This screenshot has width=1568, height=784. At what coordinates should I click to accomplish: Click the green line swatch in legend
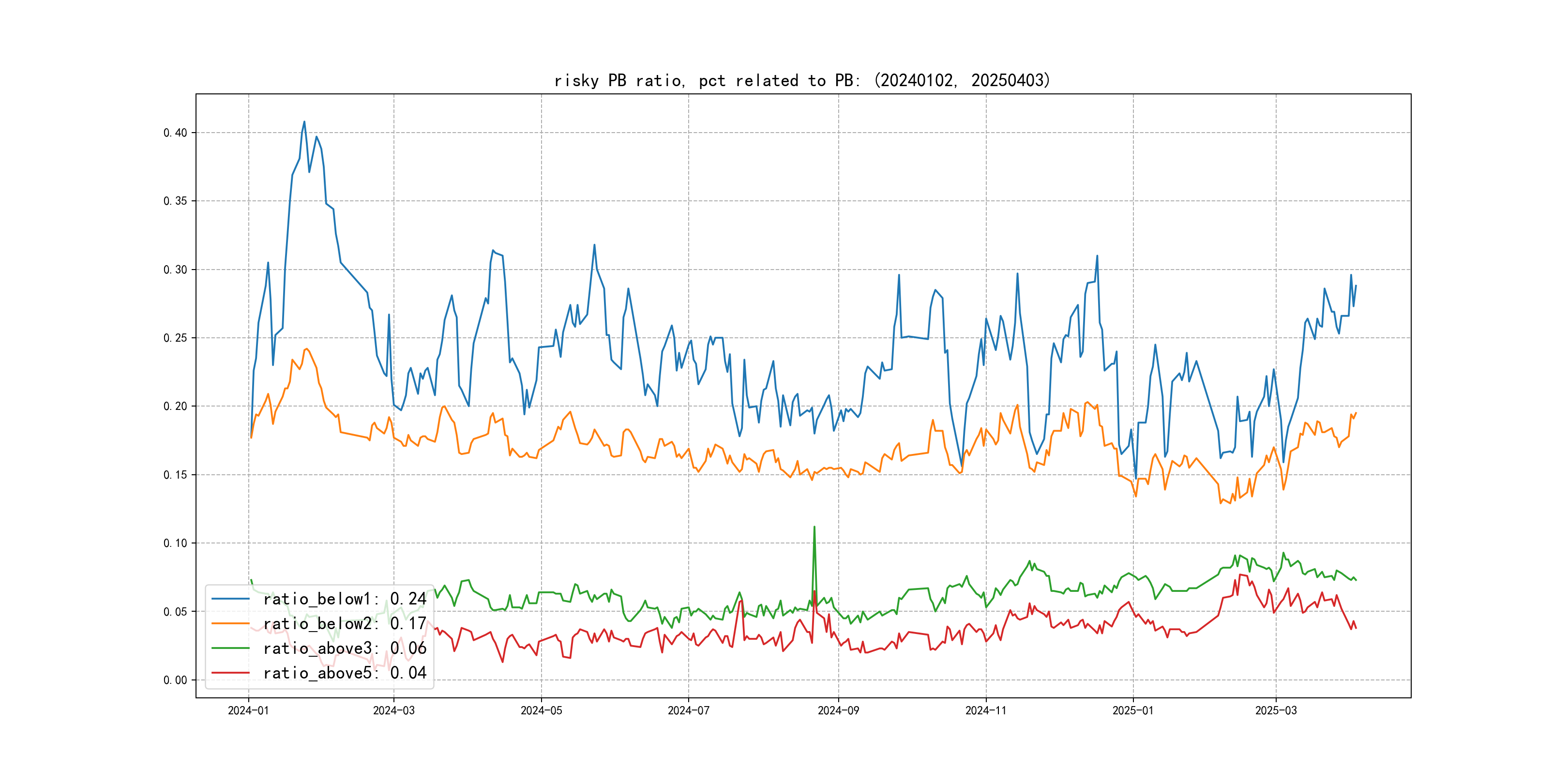click(x=230, y=648)
